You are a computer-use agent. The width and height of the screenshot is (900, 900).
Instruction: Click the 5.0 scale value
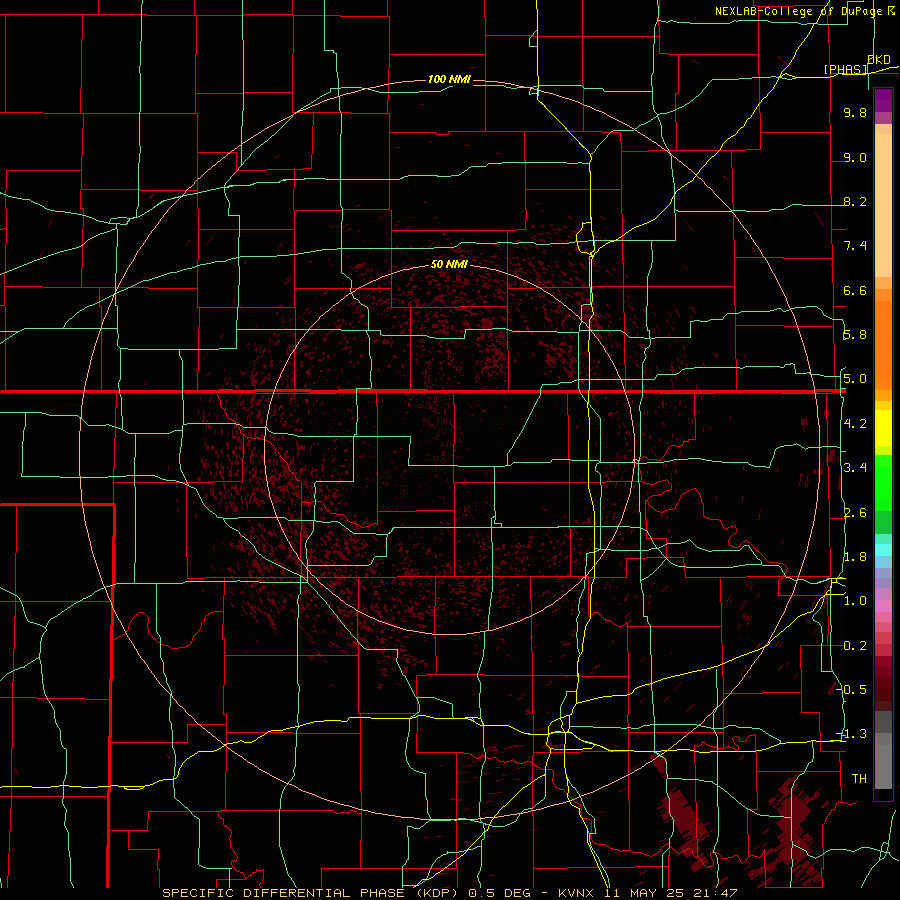855,379
